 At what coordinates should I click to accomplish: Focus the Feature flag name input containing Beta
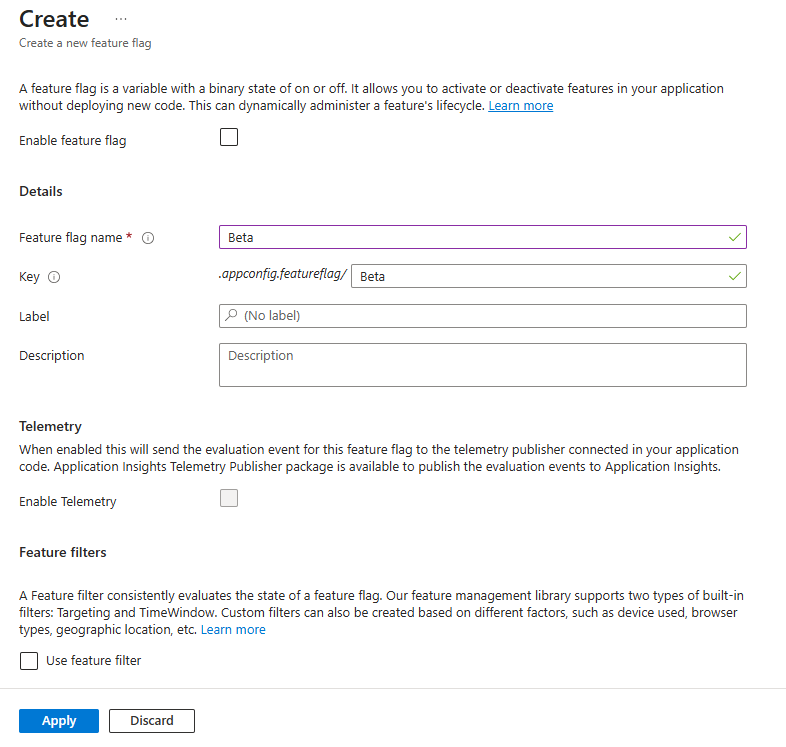coord(470,237)
